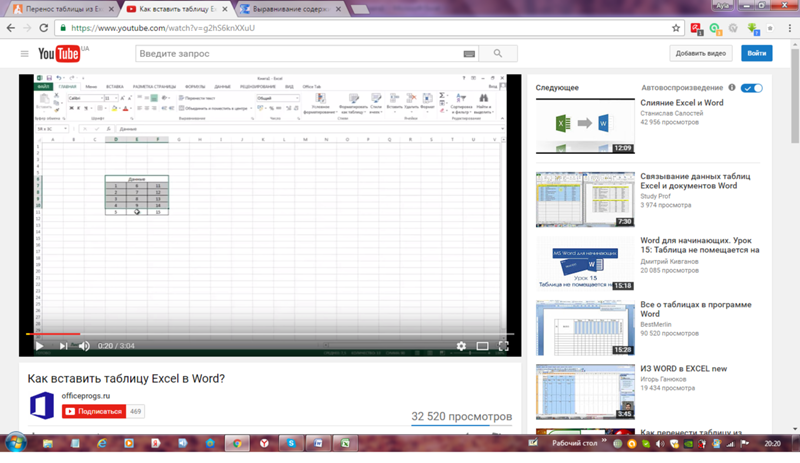Open thumbnail of Связывание данных таблиц video
This screenshot has height=463, width=800.
[585, 199]
